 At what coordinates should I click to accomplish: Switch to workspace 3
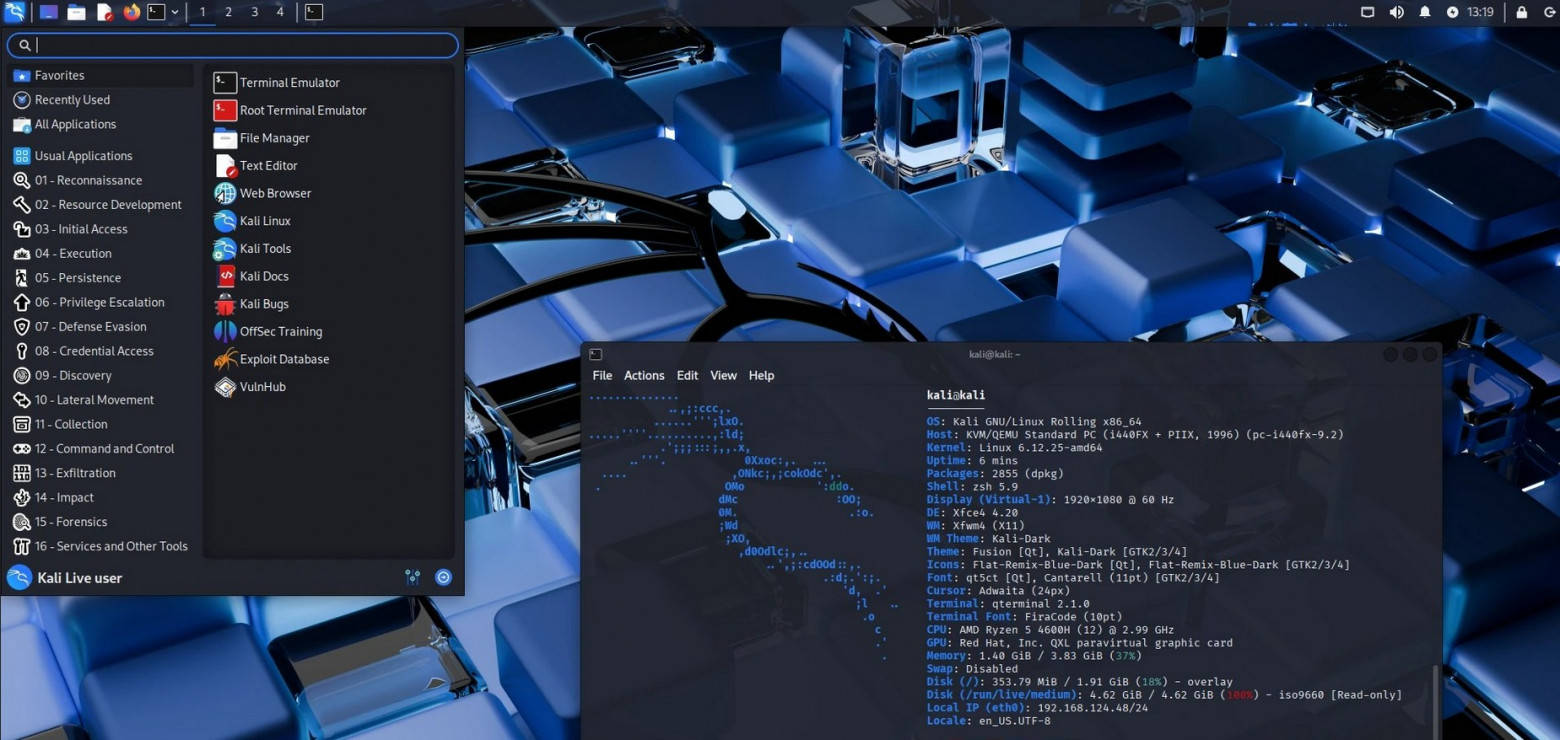tap(254, 12)
